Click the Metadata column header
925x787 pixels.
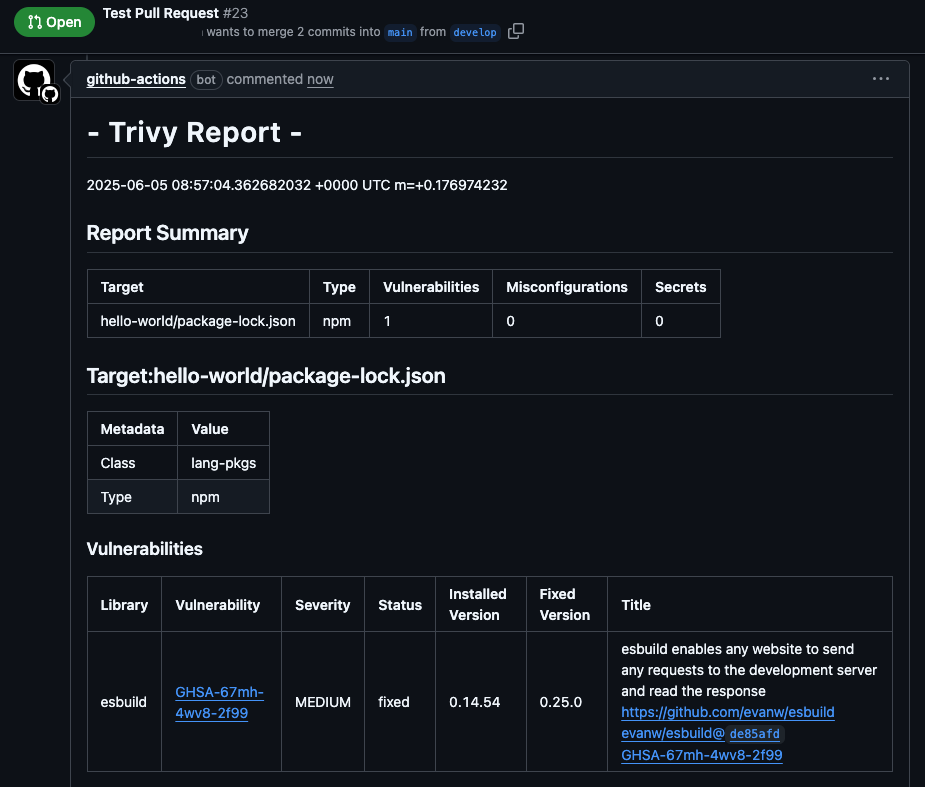point(132,429)
